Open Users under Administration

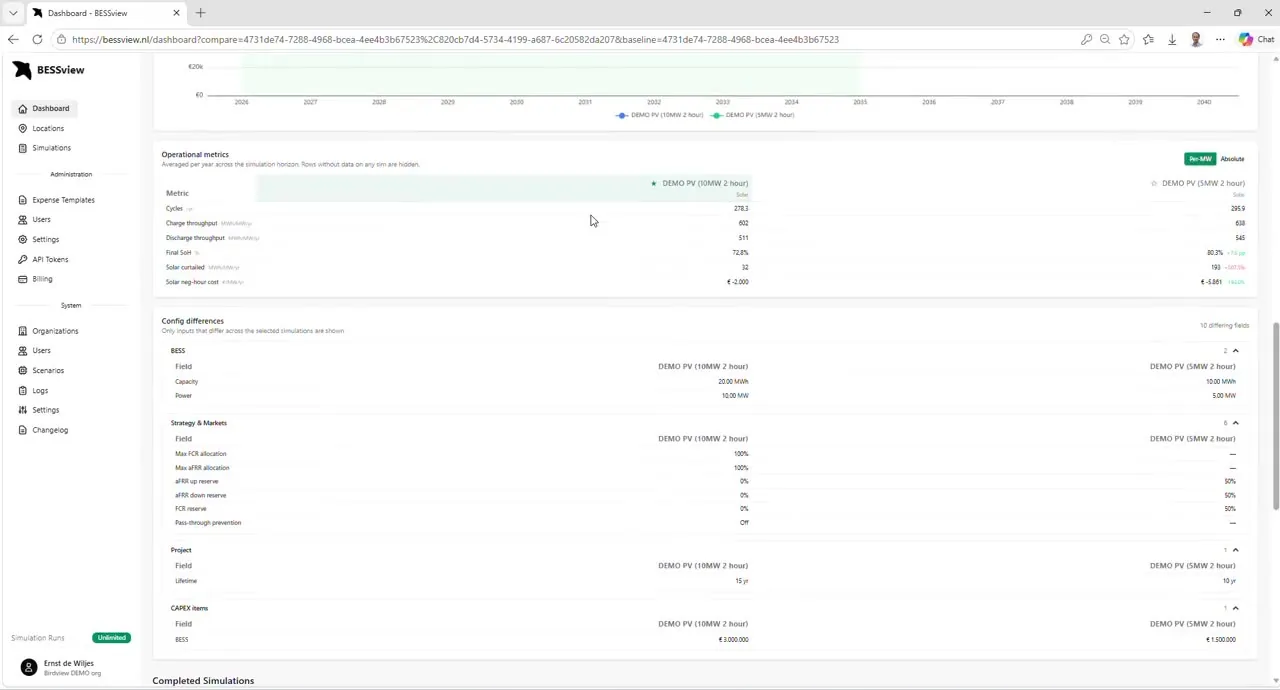click(x=41, y=220)
